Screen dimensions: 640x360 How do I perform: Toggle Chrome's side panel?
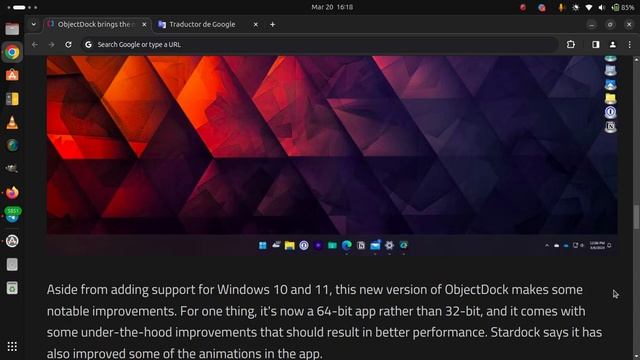(x=596, y=44)
